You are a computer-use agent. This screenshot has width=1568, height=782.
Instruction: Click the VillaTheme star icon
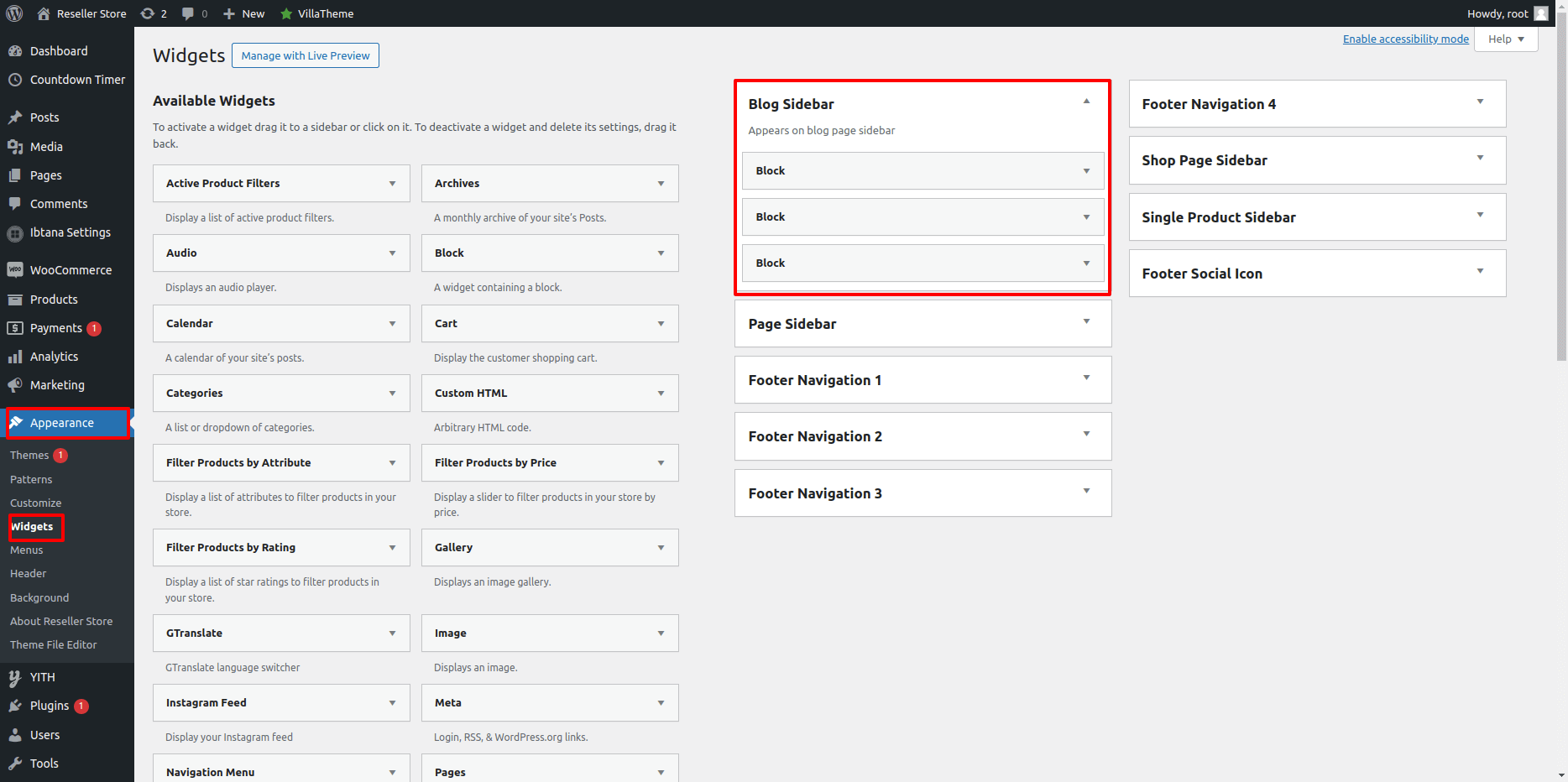click(286, 13)
